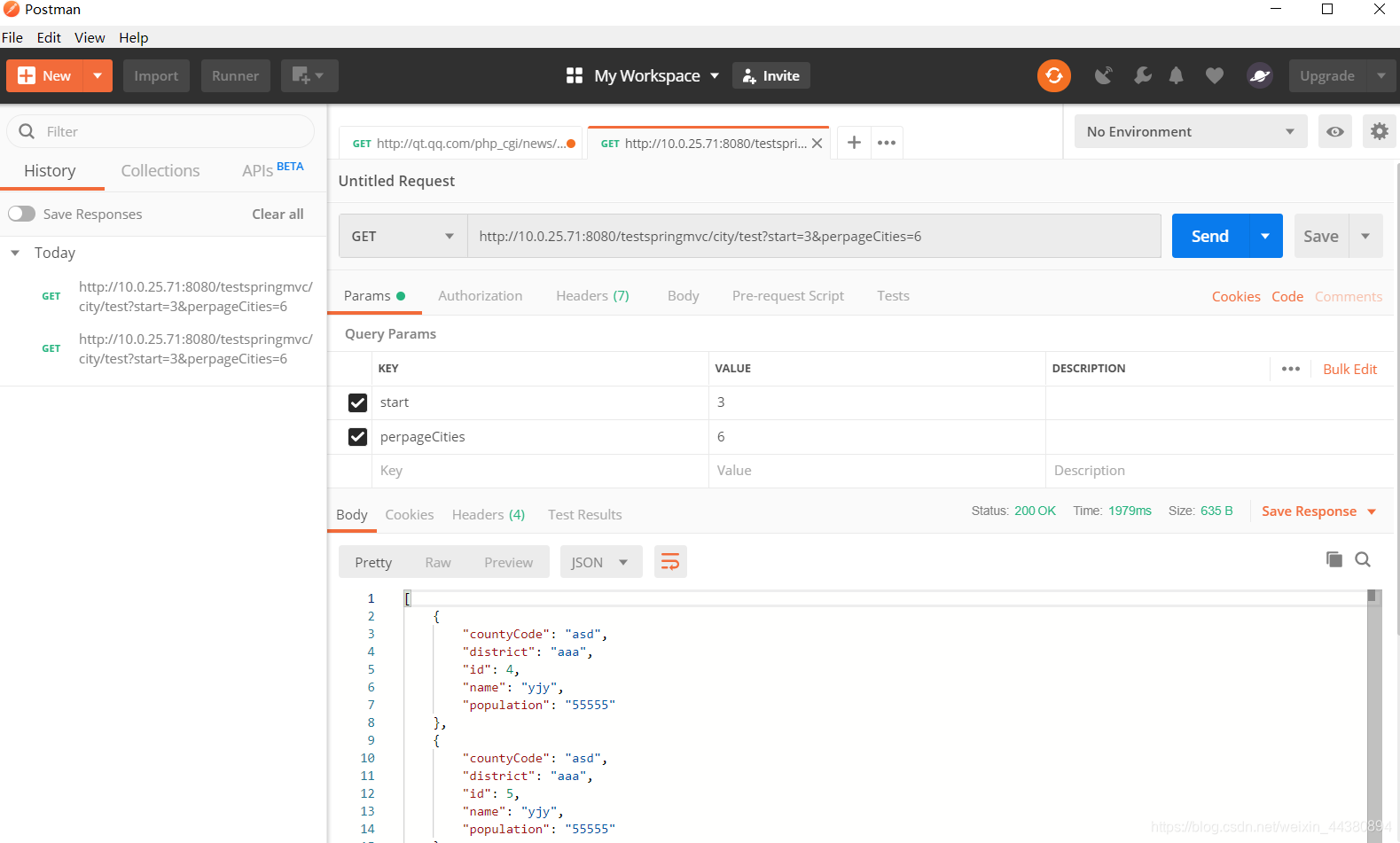Open the Help menu
Screen dimensions: 1400x843
click(134, 37)
